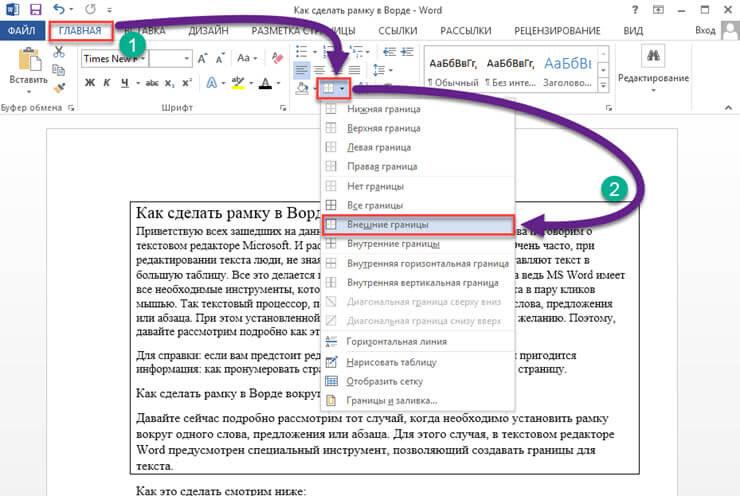Open font name dropdown list
Viewport: 740px width, 496px height.
pos(143,59)
